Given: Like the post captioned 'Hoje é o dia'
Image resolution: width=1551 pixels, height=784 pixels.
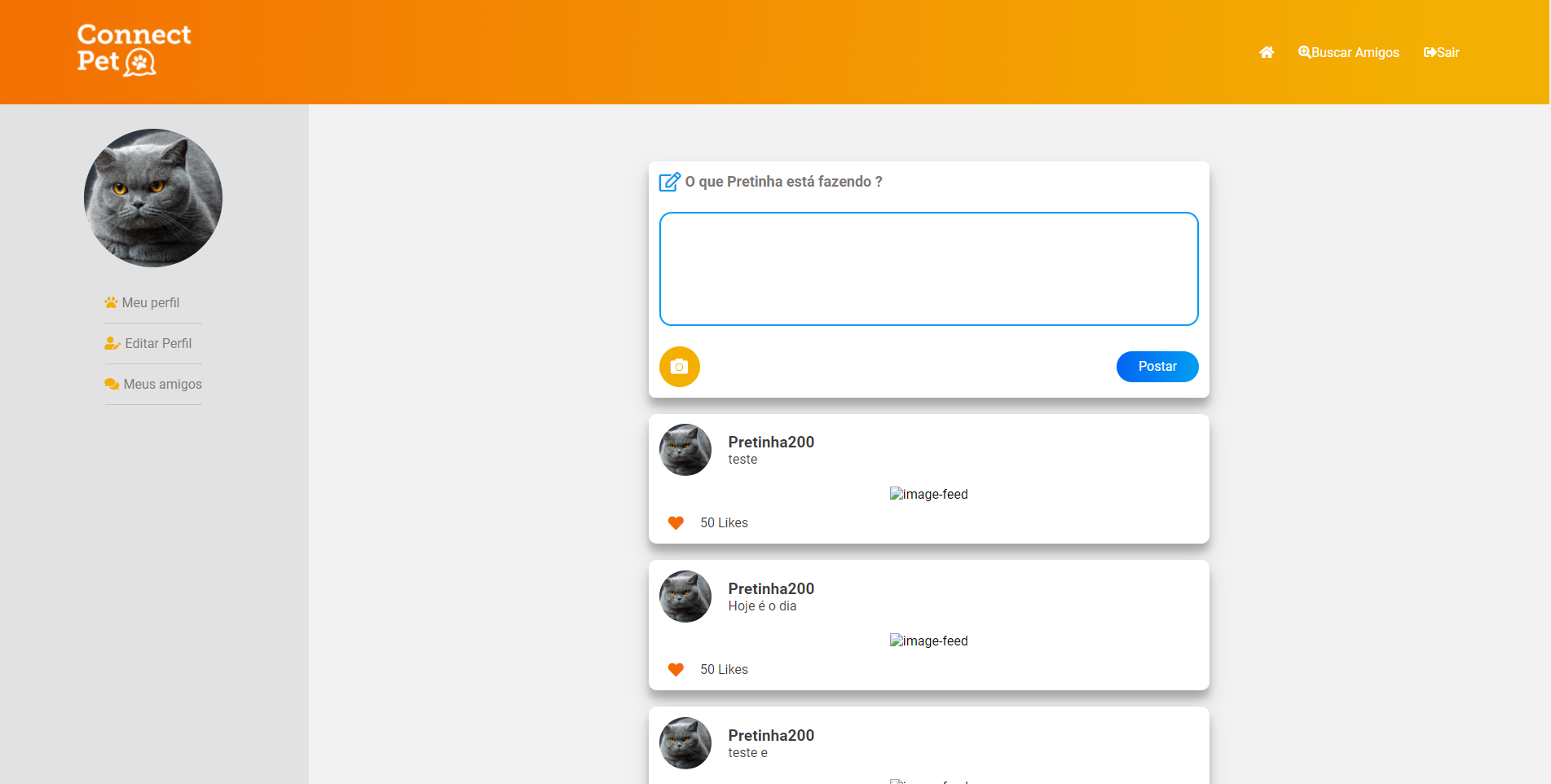Looking at the screenshot, I should click(676, 669).
